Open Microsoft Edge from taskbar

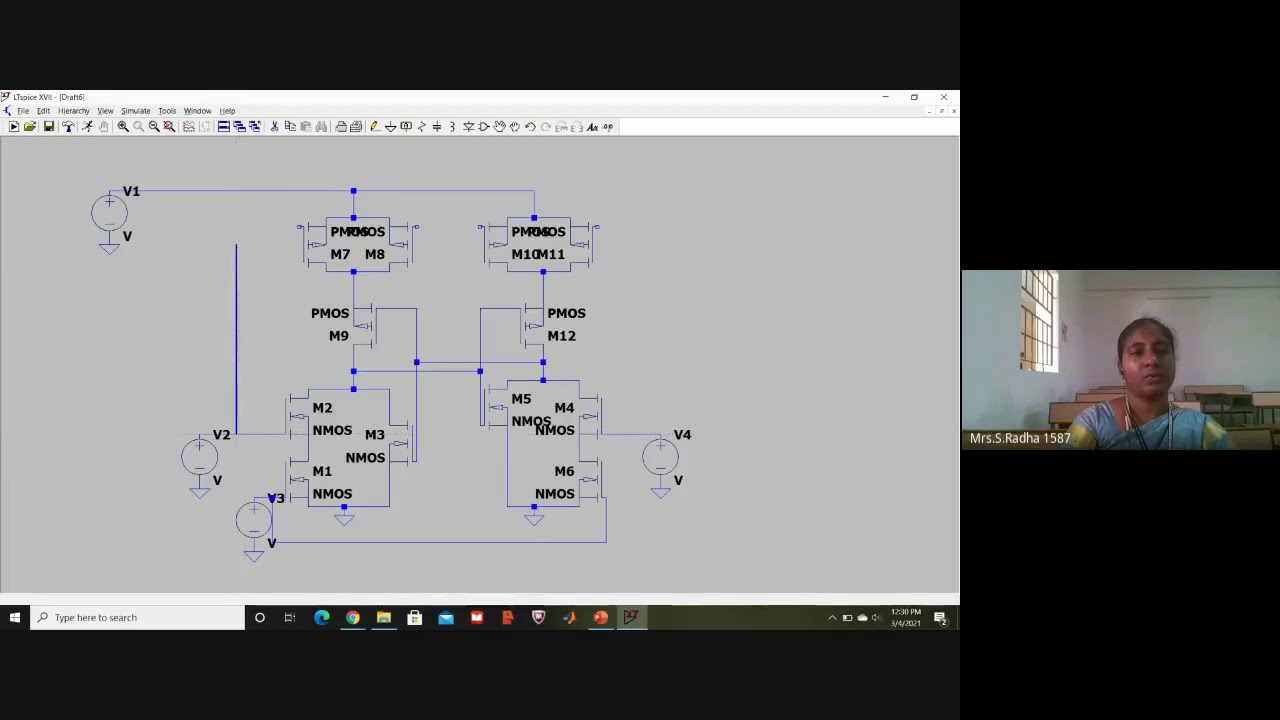(x=321, y=618)
